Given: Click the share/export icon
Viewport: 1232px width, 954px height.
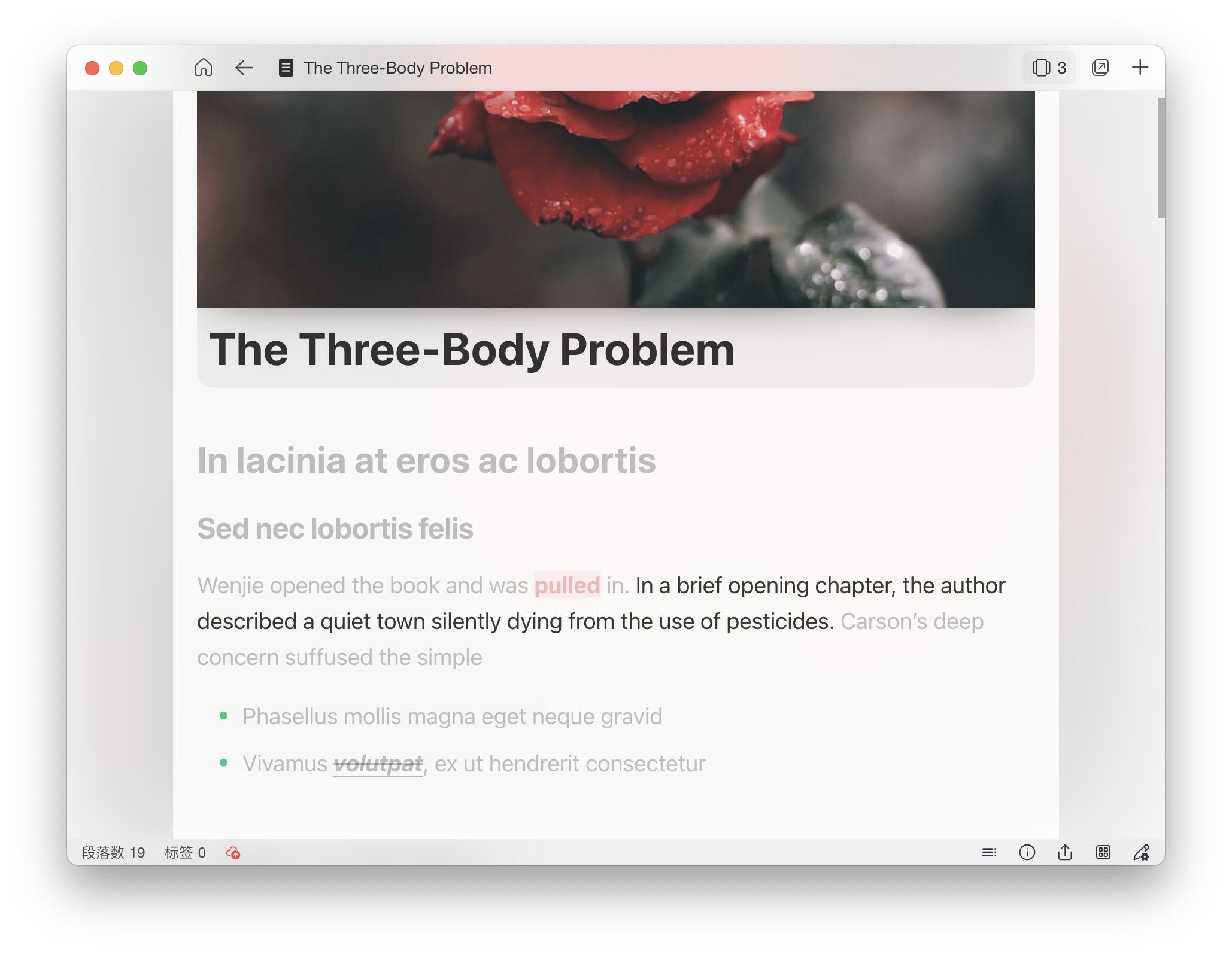Looking at the screenshot, I should coord(1065,852).
